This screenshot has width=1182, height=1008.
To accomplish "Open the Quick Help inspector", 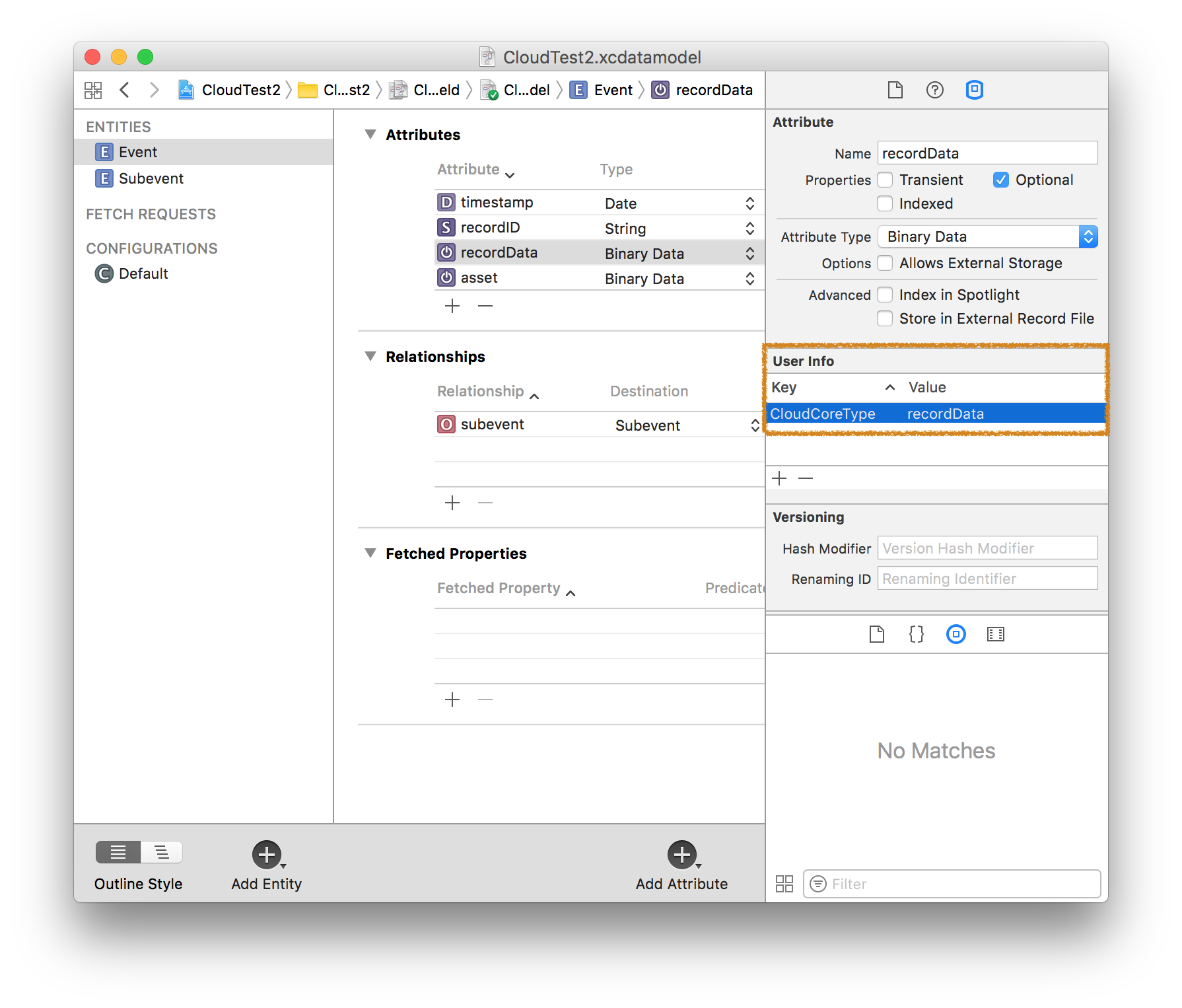I will tap(934, 90).
